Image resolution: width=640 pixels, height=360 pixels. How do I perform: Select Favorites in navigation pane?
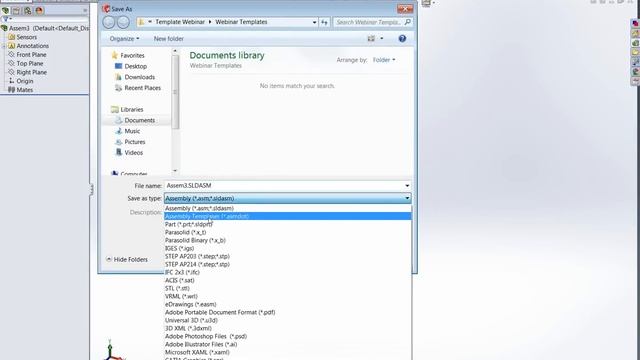(132, 56)
